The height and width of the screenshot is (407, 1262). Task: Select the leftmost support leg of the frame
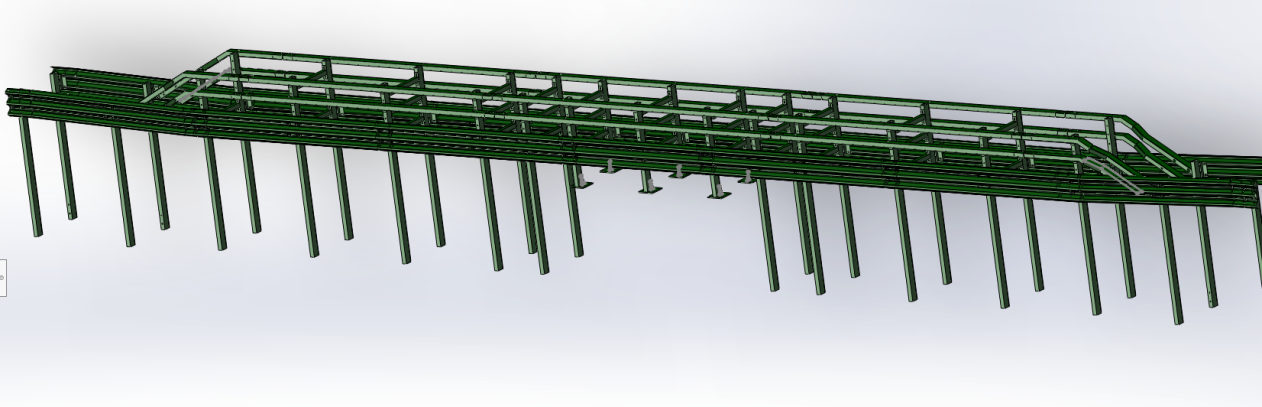31,180
